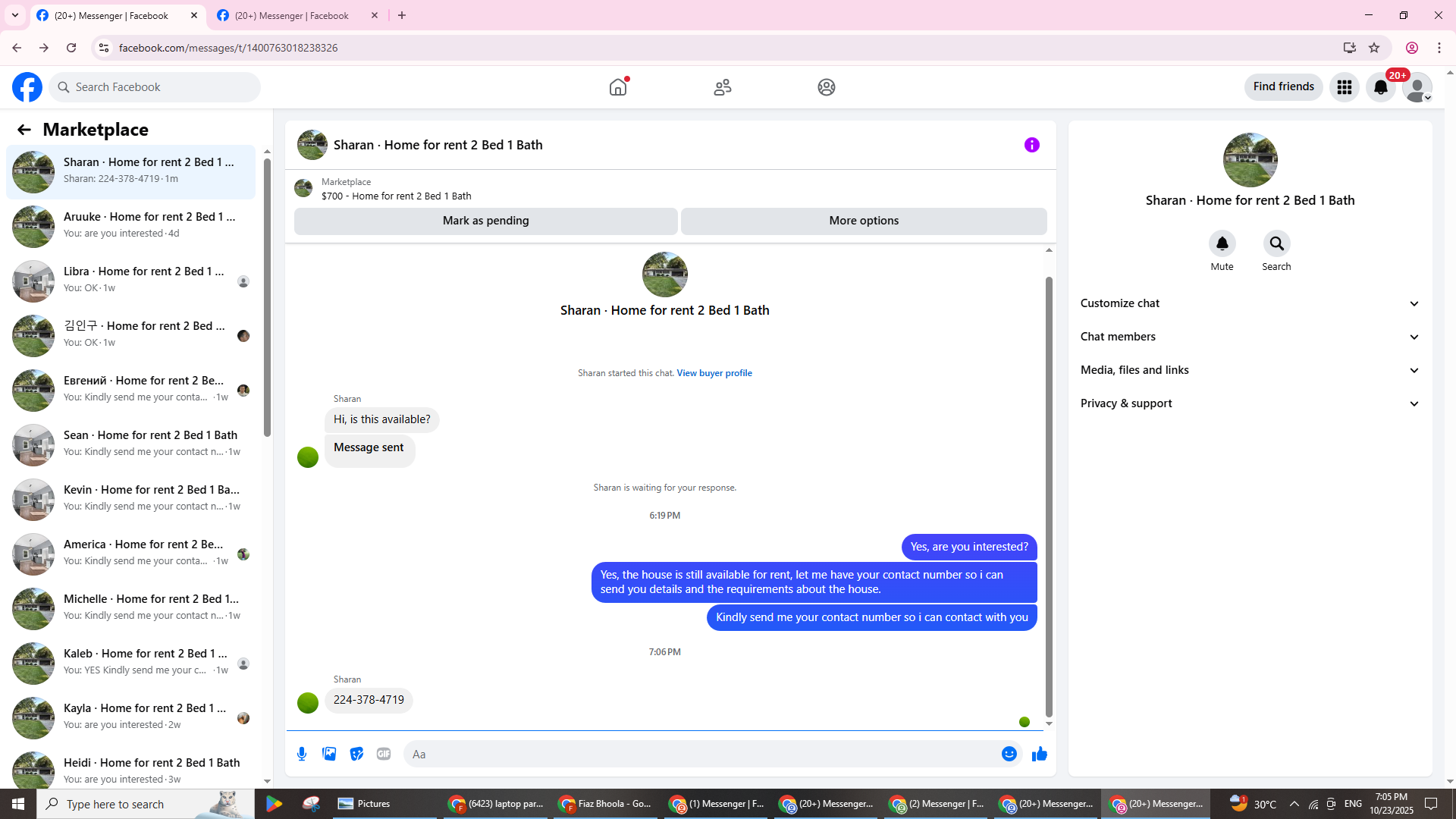Expand Privacy & support section

click(x=1249, y=403)
